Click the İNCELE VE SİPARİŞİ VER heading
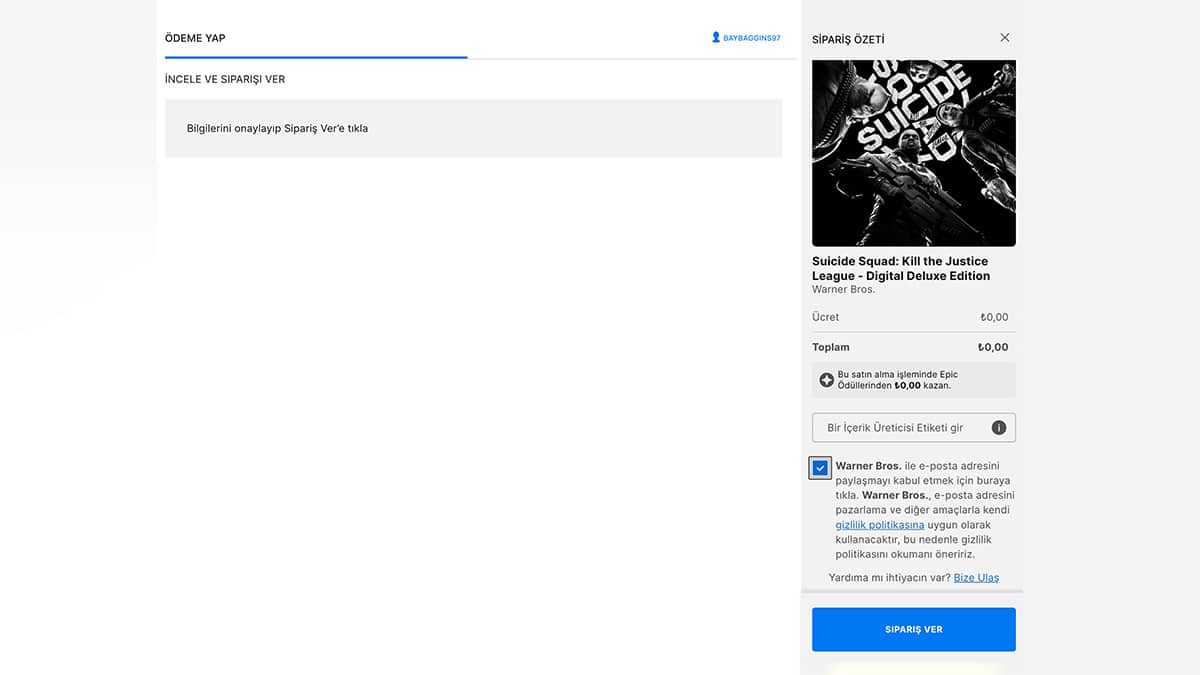 click(225, 79)
